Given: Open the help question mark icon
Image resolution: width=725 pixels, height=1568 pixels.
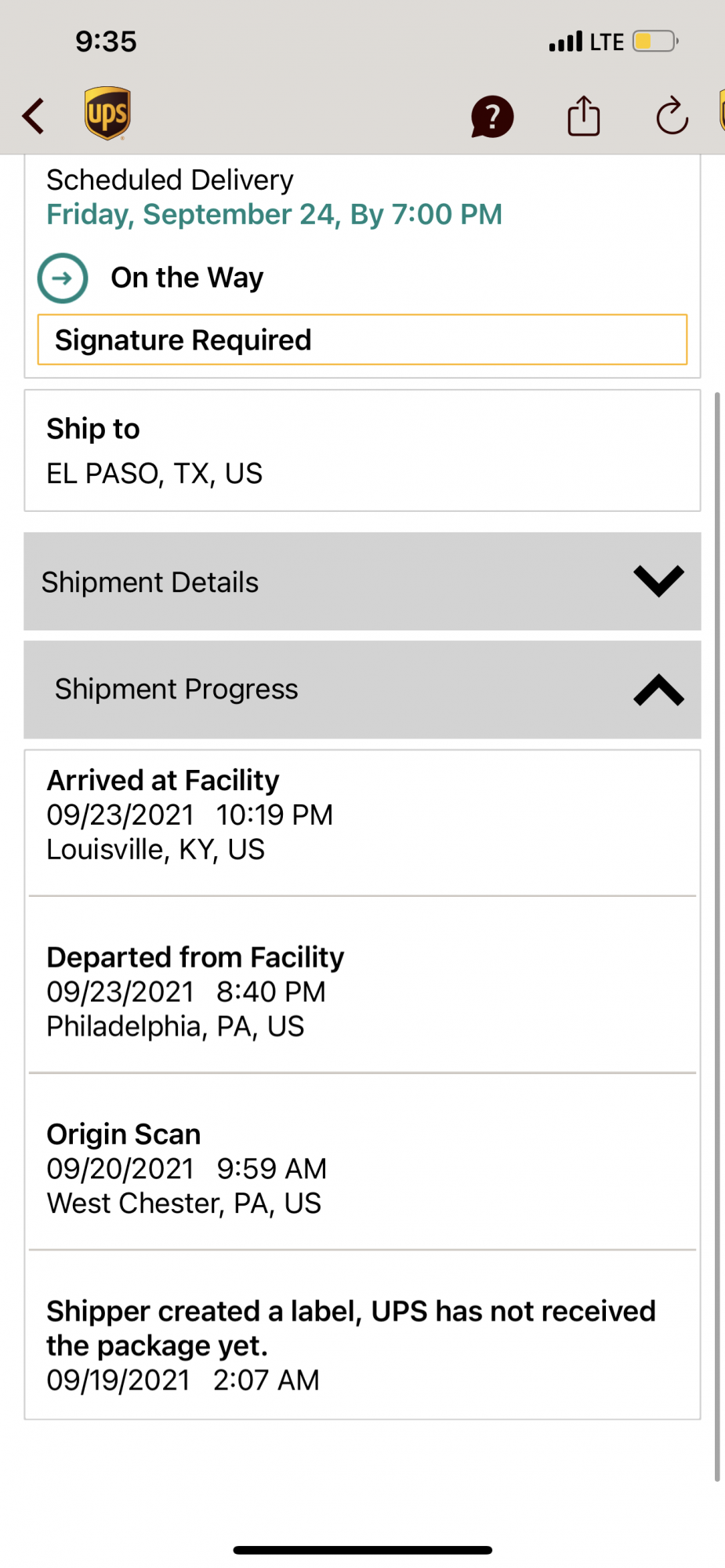Looking at the screenshot, I should [x=492, y=117].
